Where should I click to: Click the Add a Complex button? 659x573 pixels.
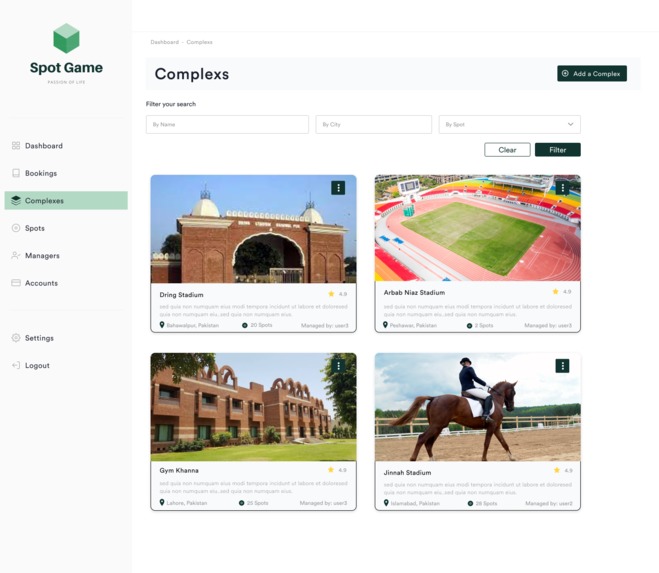[x=592, y=74]
